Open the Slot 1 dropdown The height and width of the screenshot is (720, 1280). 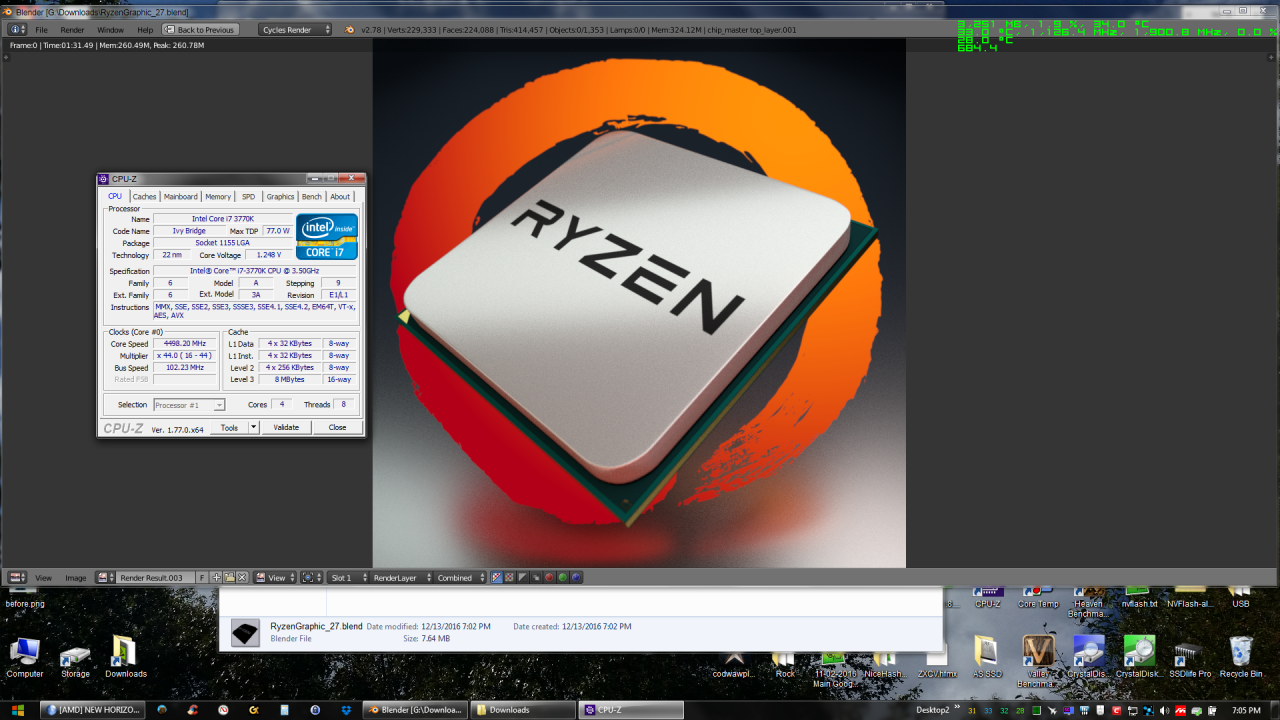(347, 577)
